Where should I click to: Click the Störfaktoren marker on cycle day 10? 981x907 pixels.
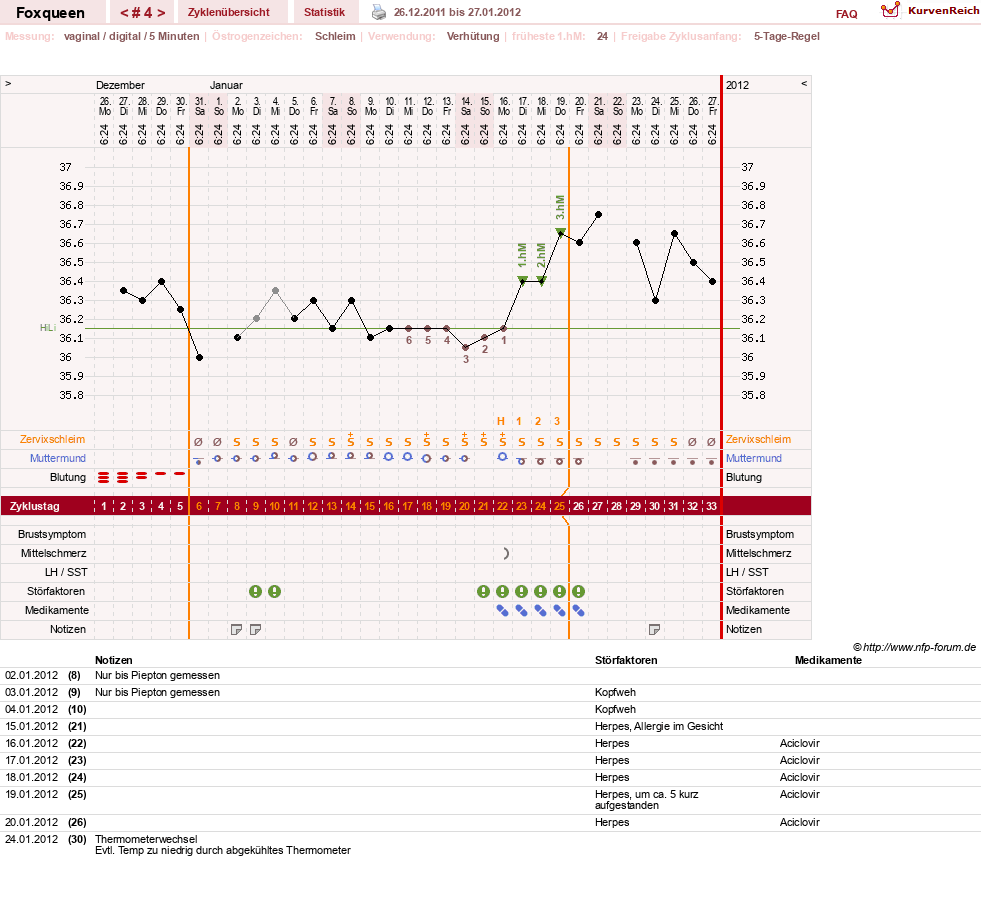click(x=275, y=591)
